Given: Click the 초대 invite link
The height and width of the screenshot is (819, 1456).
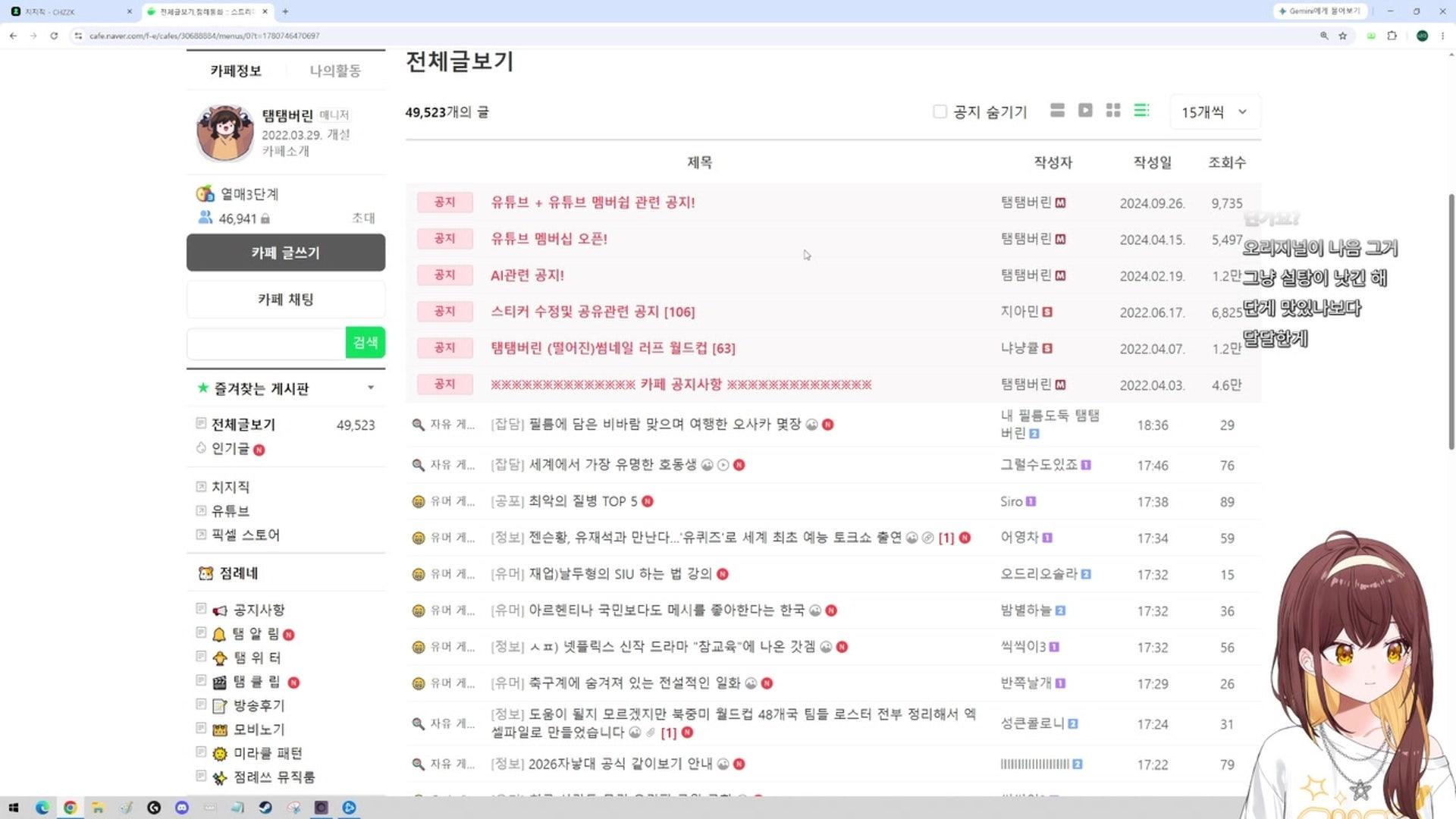Looking at the screenshot, I should click(x=363, y=218).
